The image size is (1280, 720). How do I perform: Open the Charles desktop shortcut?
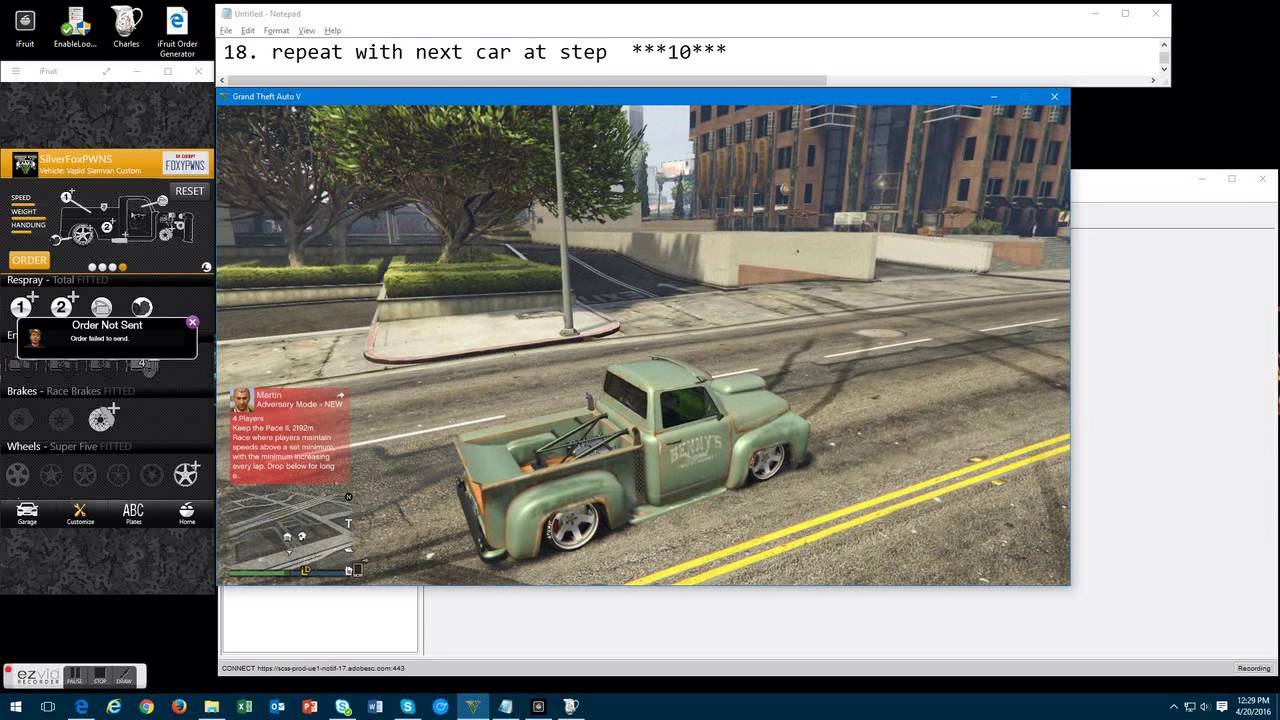[x=126, y=29]
